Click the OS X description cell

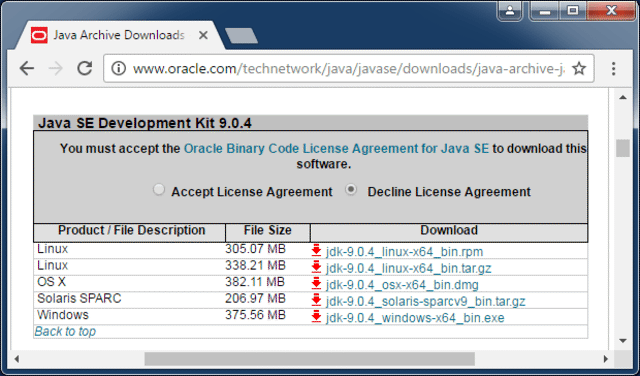(x=51, y=282)
